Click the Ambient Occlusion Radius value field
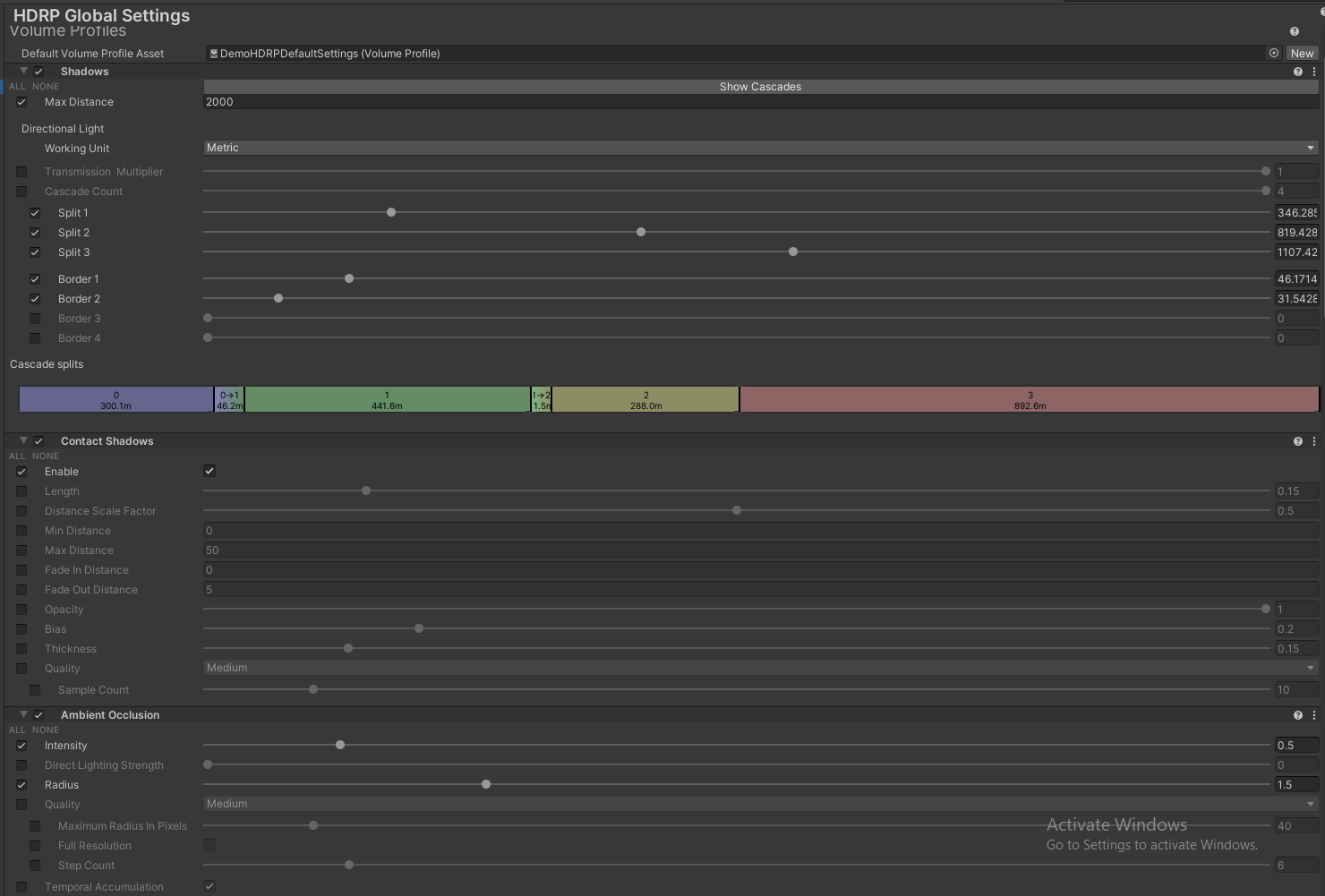The image size is (1325, 896). coord(1296,785)
